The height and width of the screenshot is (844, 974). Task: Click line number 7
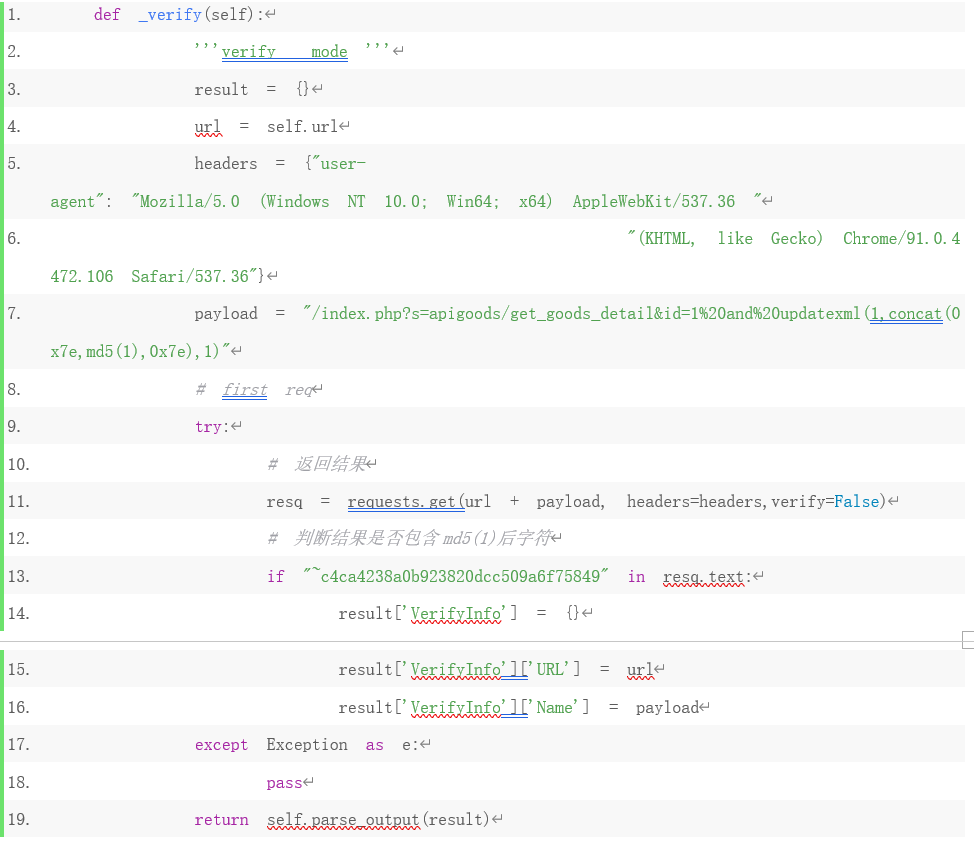click(14, 313)
